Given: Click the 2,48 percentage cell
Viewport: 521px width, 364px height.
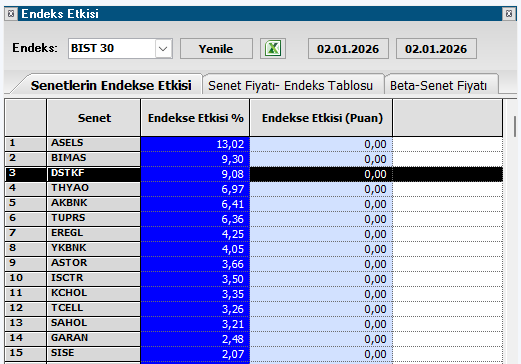Looking at the screenshot, I should click(195, 339).
